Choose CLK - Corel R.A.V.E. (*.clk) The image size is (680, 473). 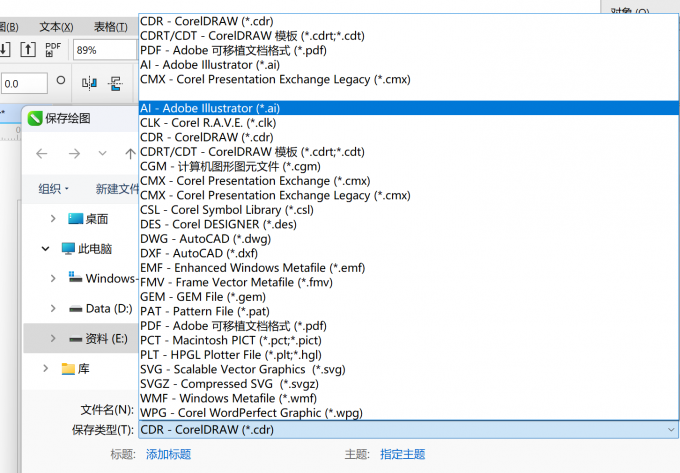pos(409,123)
